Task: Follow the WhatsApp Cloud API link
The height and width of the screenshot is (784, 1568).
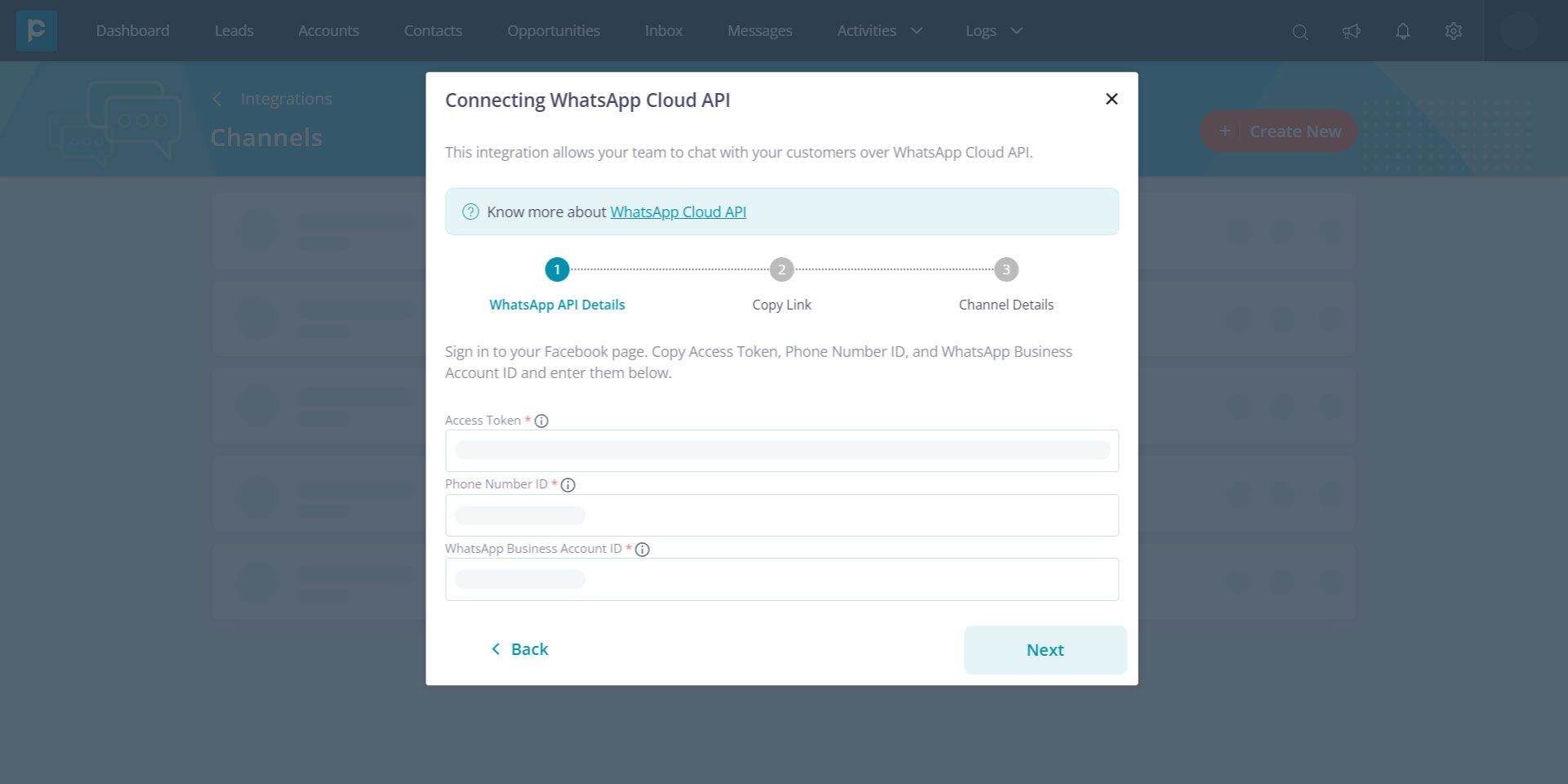Action: coord(678,212)
